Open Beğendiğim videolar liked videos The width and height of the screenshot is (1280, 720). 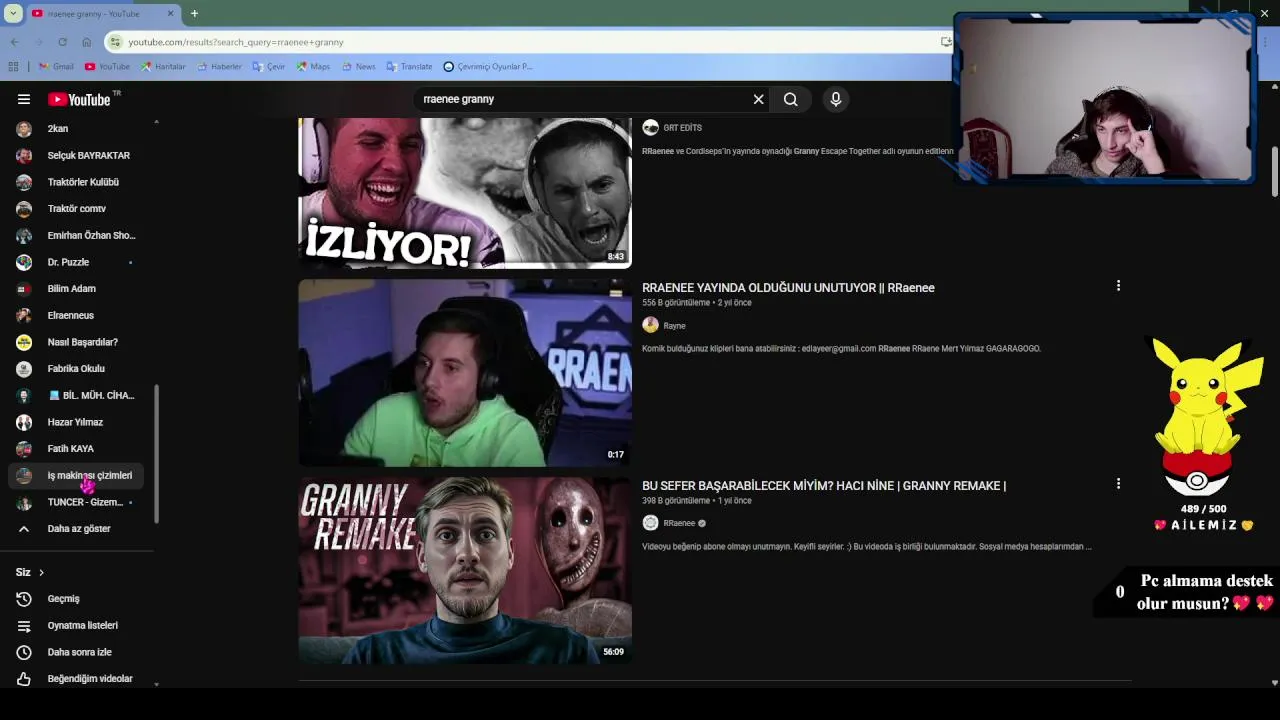pos(76,678)
